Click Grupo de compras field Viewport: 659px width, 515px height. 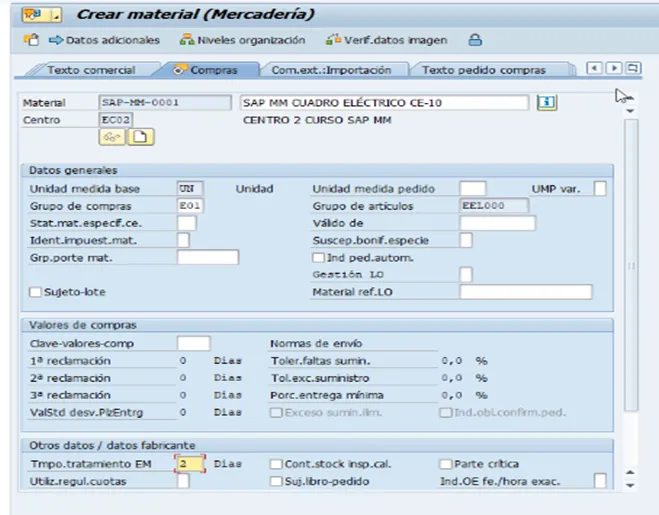(190, 206)
